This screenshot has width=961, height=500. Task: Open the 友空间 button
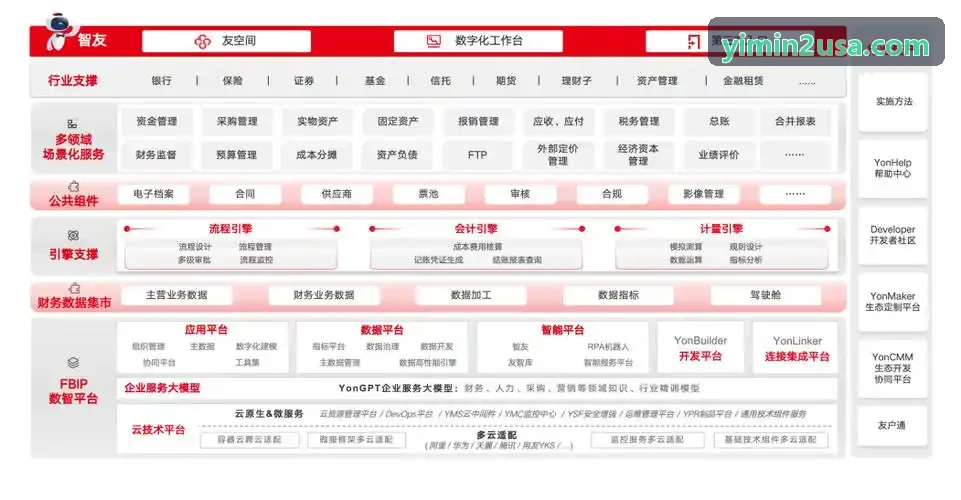point(226,41)
